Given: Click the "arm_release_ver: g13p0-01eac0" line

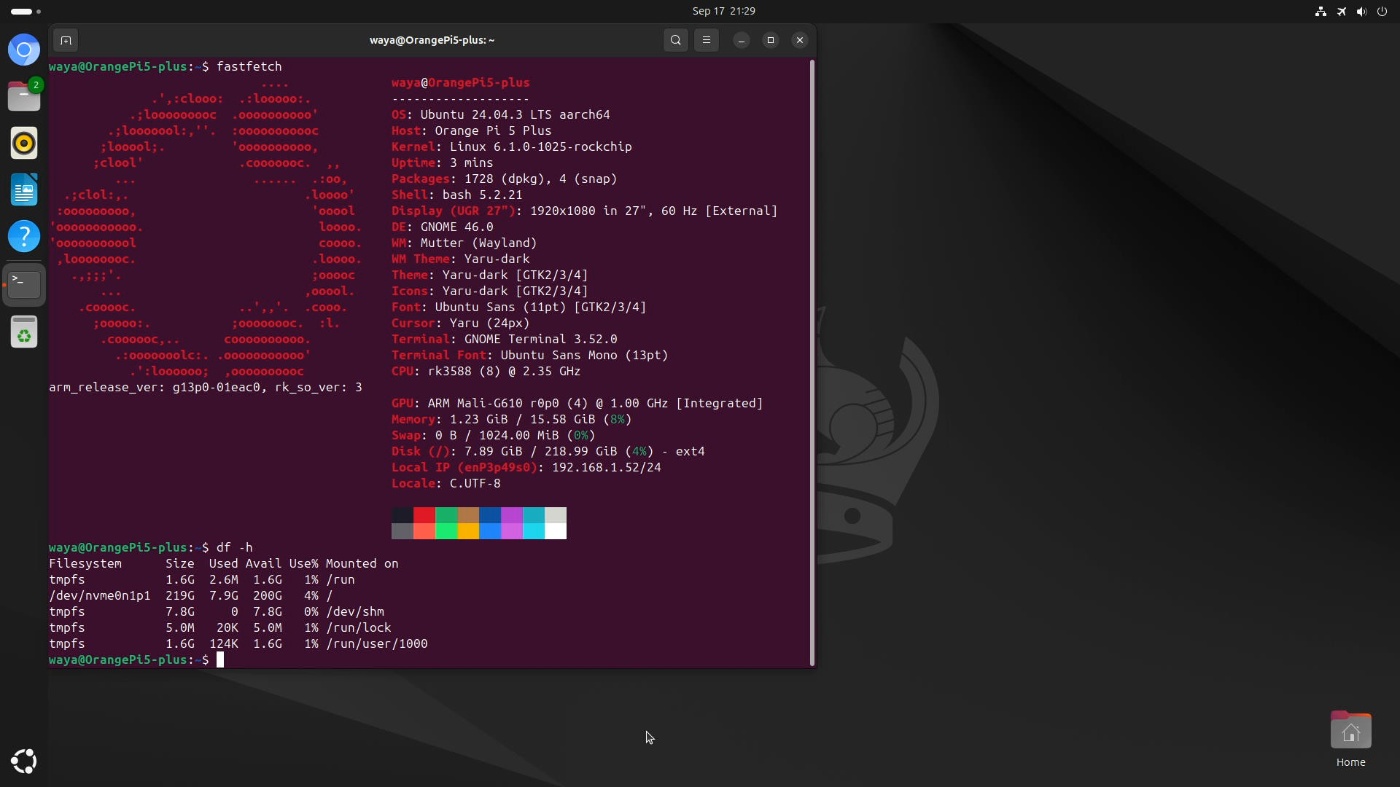Looking at the screenshot, I should pos(206,387).
